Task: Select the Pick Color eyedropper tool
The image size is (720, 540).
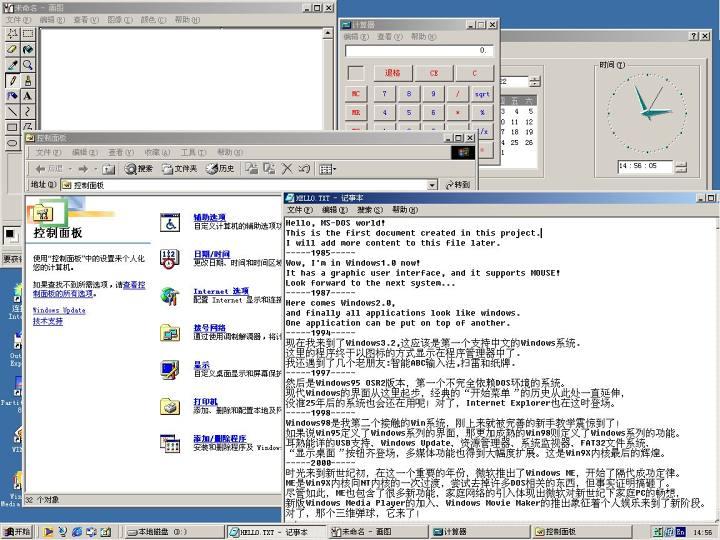Action: point(12,65)
